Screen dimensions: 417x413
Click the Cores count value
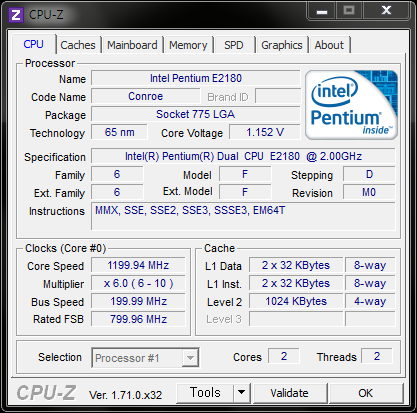pos(284,356)
